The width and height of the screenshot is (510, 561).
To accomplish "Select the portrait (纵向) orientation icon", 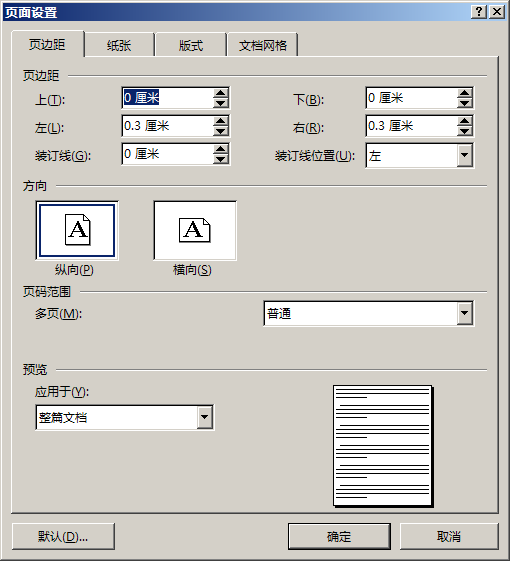I will click(77, 230).
